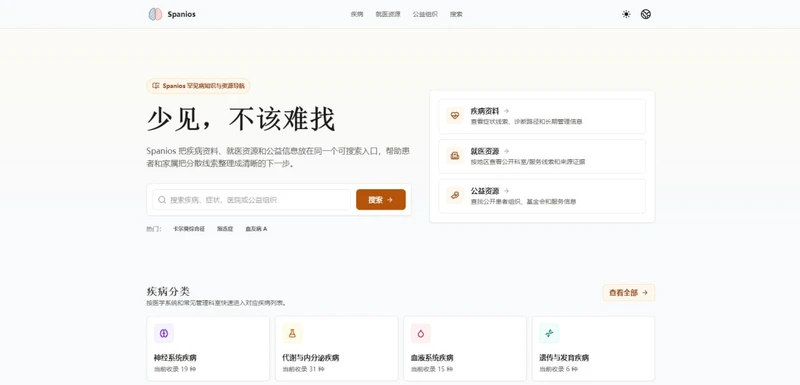800x385 pixels.
Task: Click the Spanios brain logo icon
Action: [x=155, y=14]
